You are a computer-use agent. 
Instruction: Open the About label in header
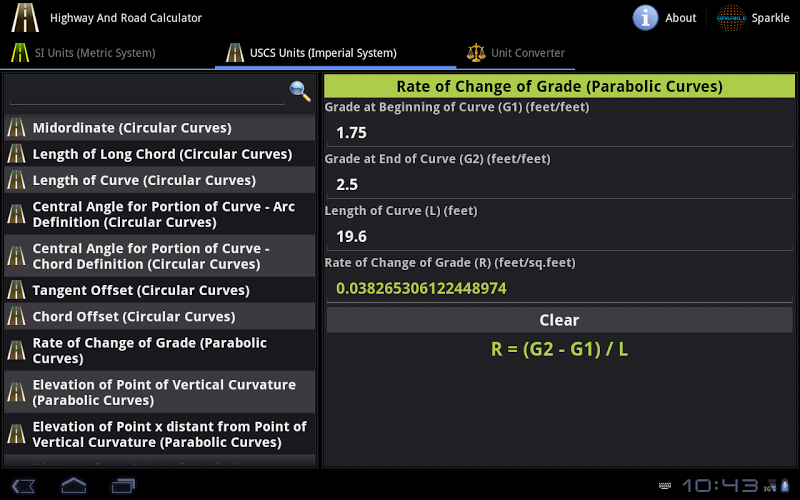[681, 18]
